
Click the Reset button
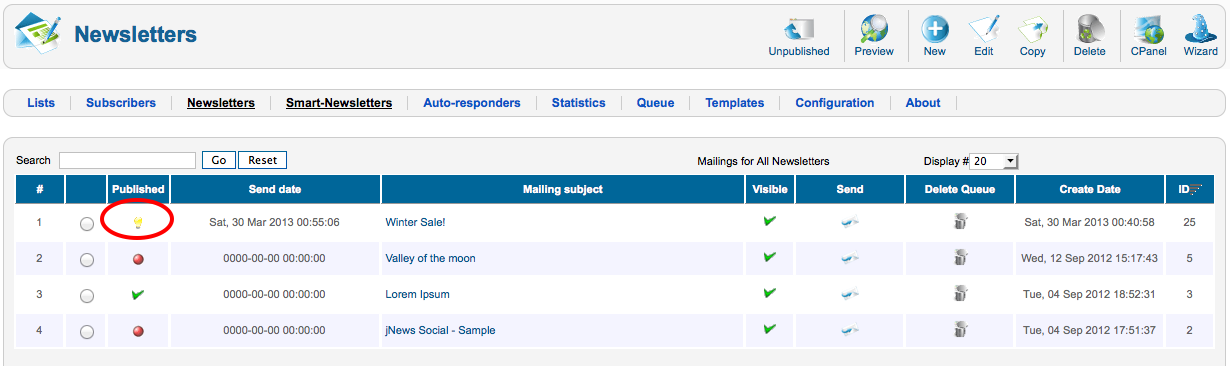click(262, 160)
